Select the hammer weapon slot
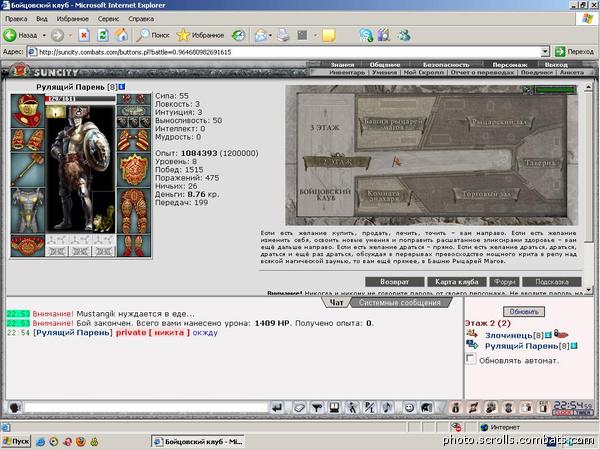The height and width of the screenshot is (450, 600). pos(28,170)
